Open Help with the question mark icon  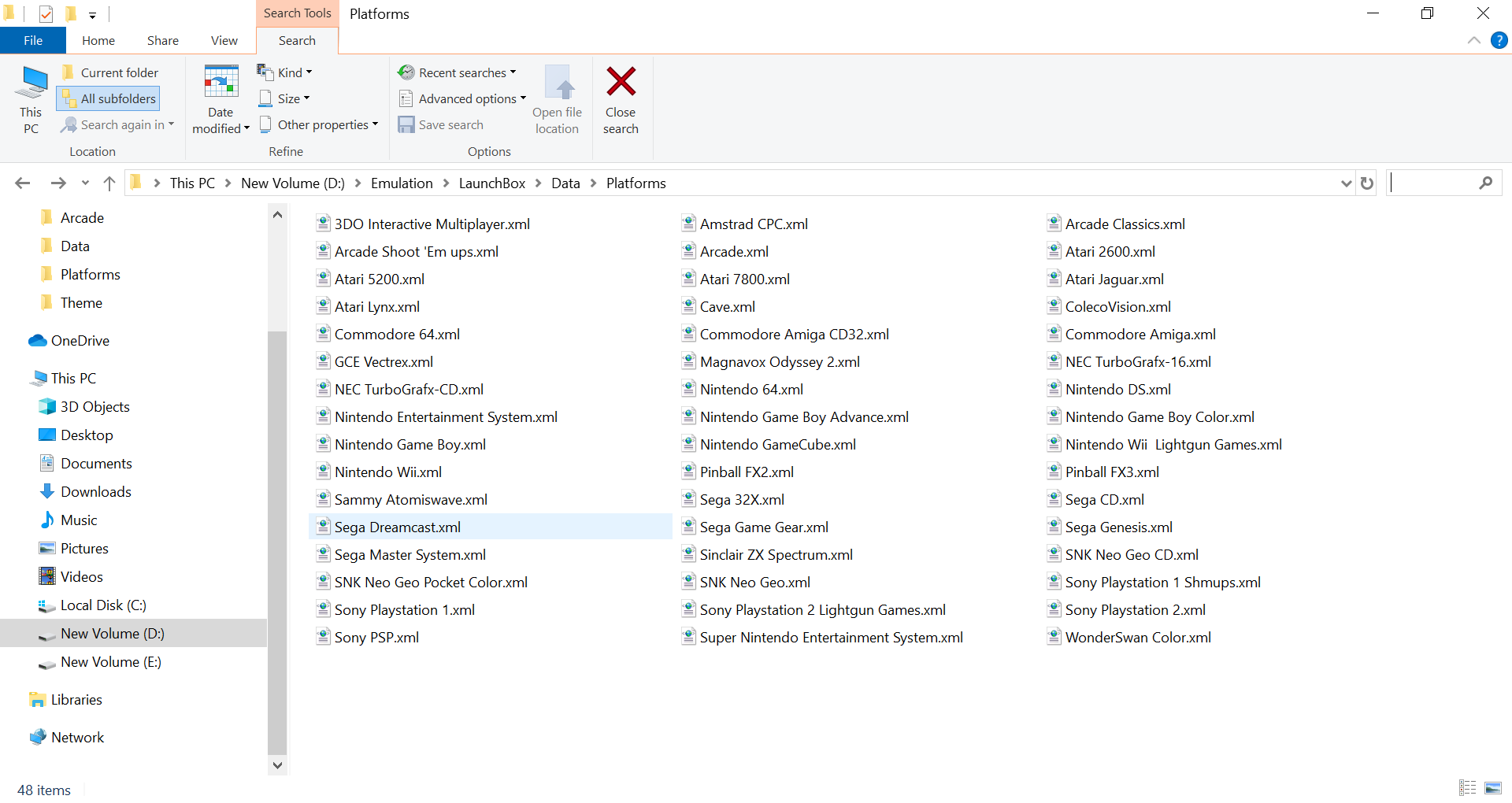pyautogui.click(x=1499, y=40)
